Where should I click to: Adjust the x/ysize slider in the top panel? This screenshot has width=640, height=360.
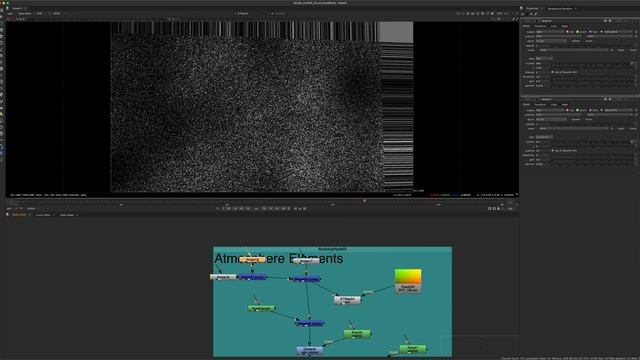tap(592, 63)
